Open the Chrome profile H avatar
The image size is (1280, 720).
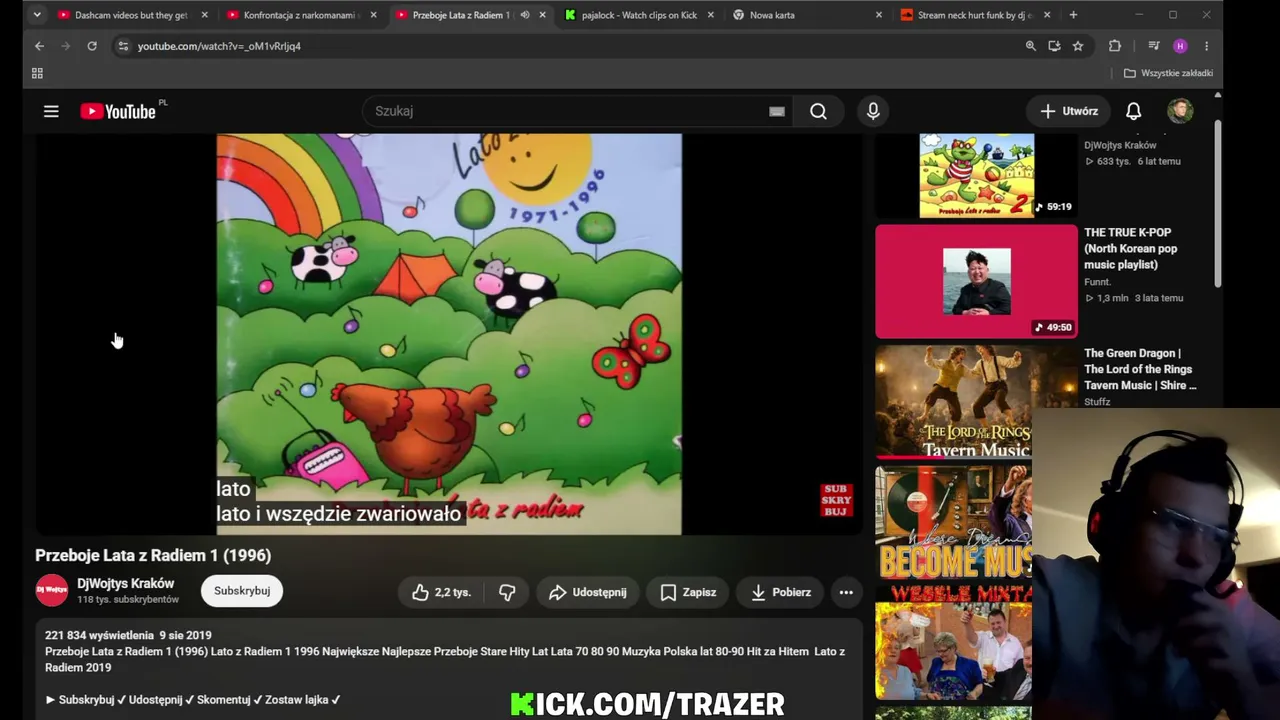click(1180, 46)
